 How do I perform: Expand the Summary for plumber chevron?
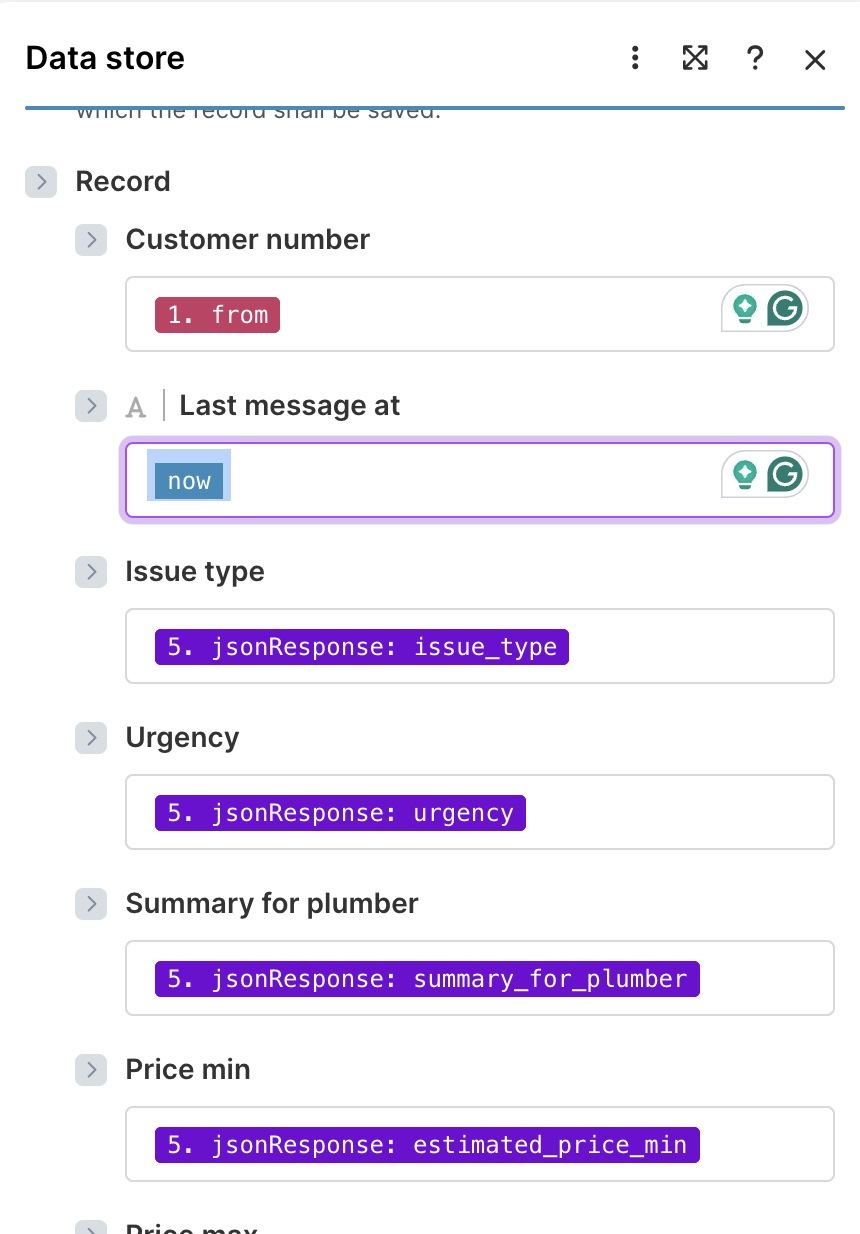(91, 904)
